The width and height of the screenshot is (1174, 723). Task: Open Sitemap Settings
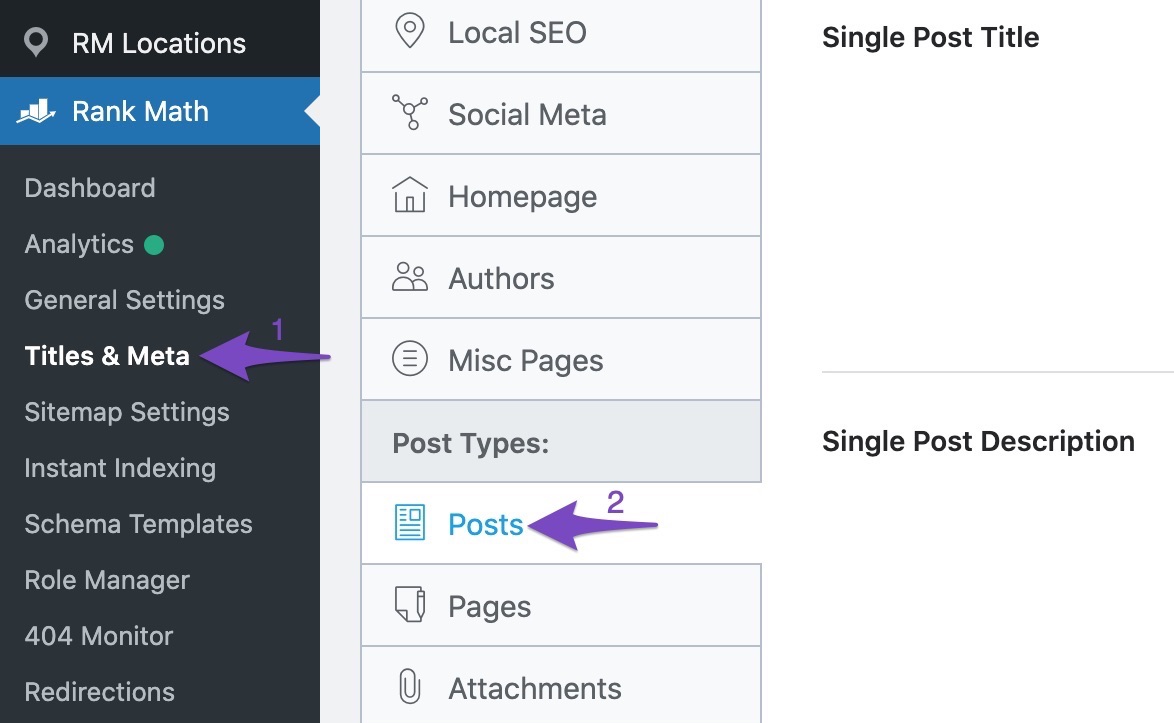point(127,412)
